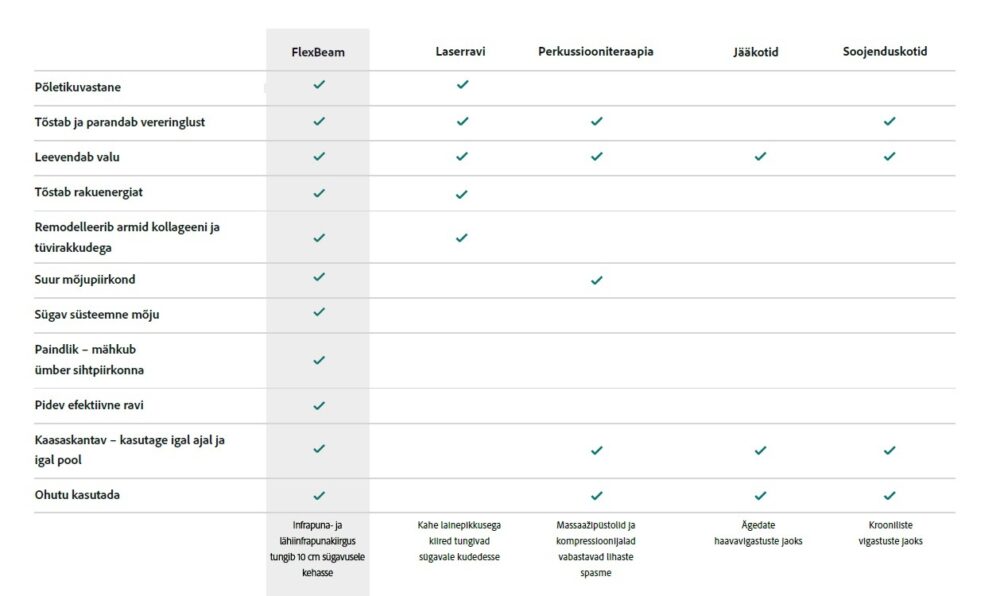Click the Leevendab valu row label
This screenshot has height=596, width=1000.
tap(77, 157)
